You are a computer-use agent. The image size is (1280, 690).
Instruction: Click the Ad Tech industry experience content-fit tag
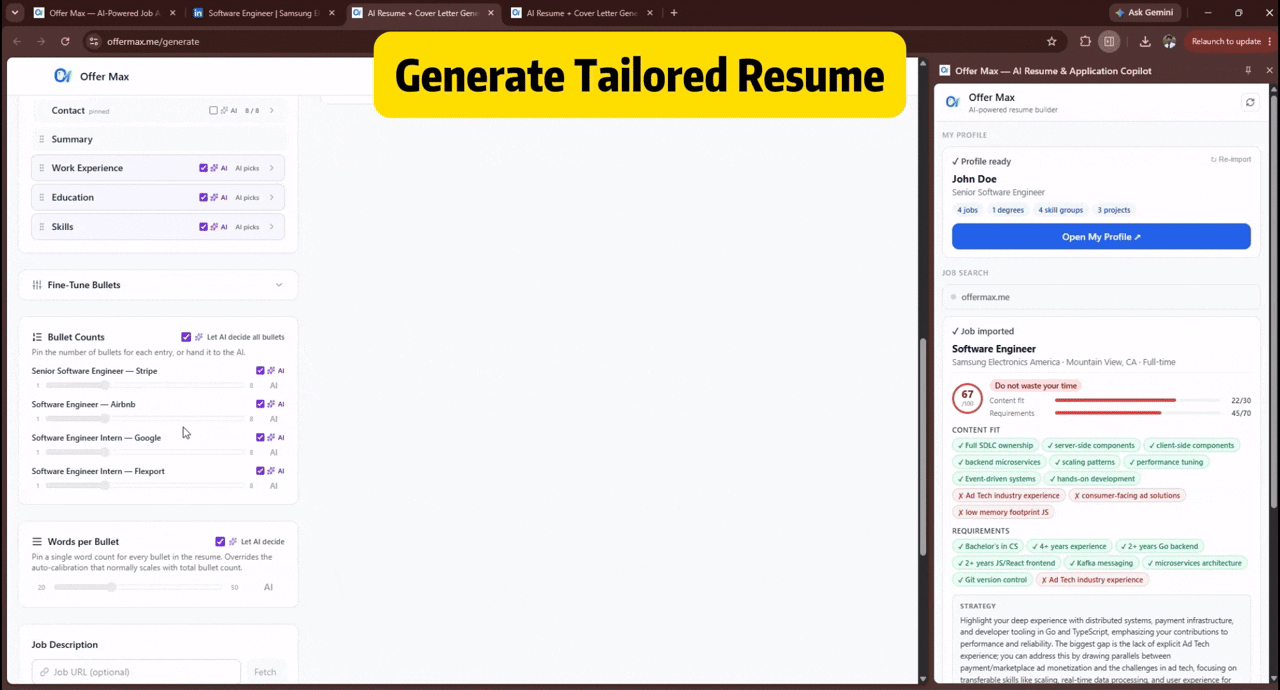coord(1009,496)
